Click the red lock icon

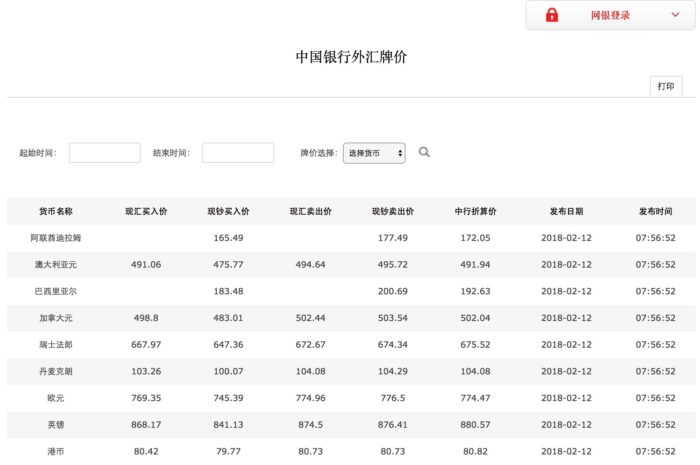point(552,15)
